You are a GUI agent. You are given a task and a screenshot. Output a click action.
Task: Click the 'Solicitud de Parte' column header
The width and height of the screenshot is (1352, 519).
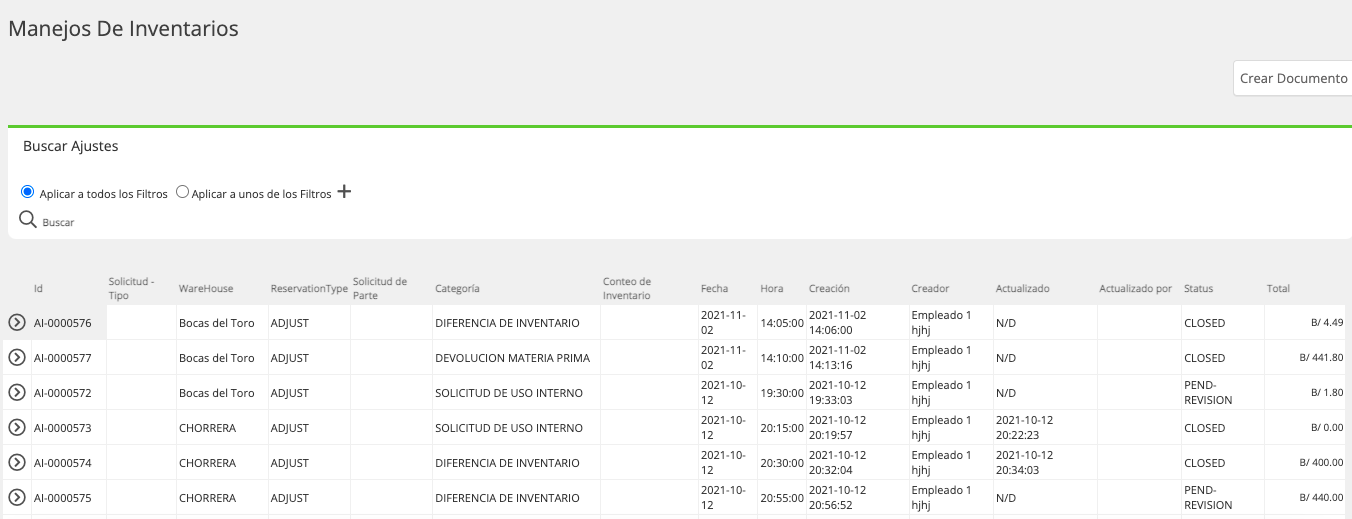(x=380, y=288)
